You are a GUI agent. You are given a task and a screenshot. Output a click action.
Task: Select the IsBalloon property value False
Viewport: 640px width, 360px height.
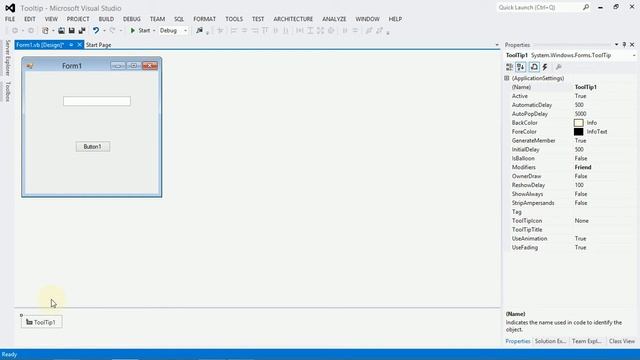[581, 158]
